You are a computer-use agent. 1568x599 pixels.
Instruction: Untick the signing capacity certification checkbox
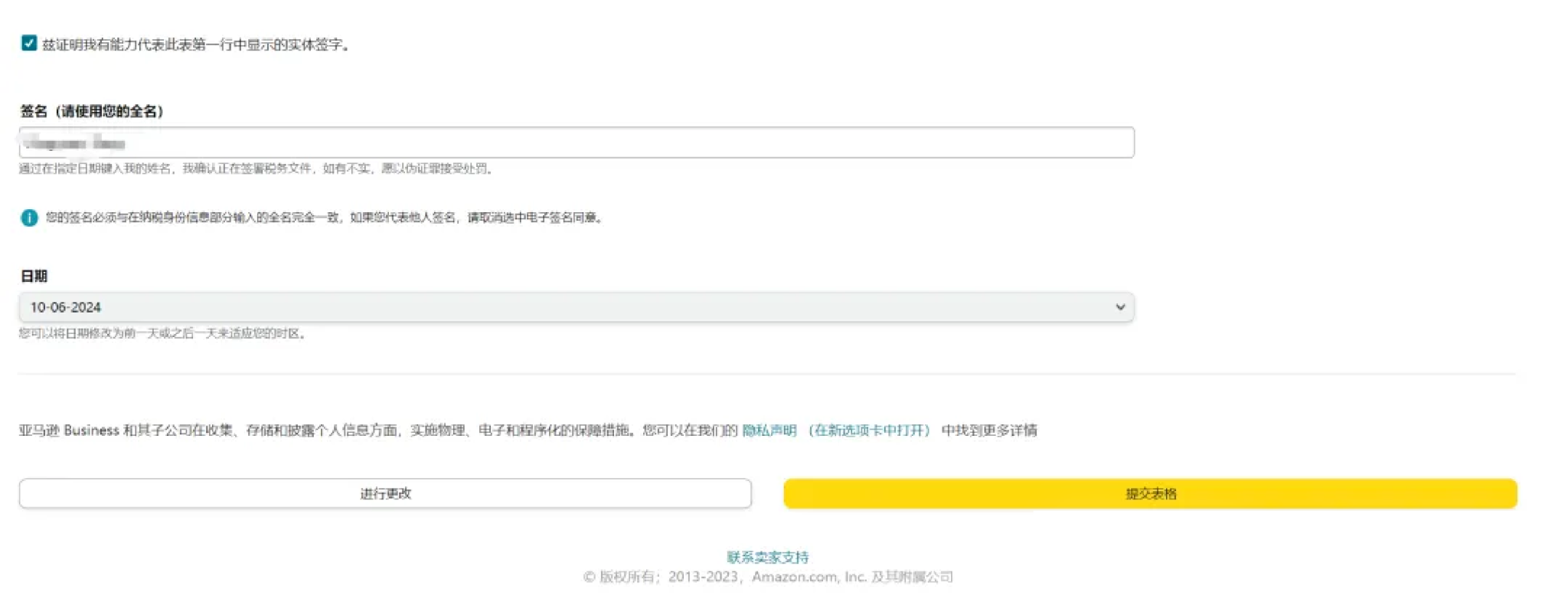pyautogui.click(x=29, y=44)
